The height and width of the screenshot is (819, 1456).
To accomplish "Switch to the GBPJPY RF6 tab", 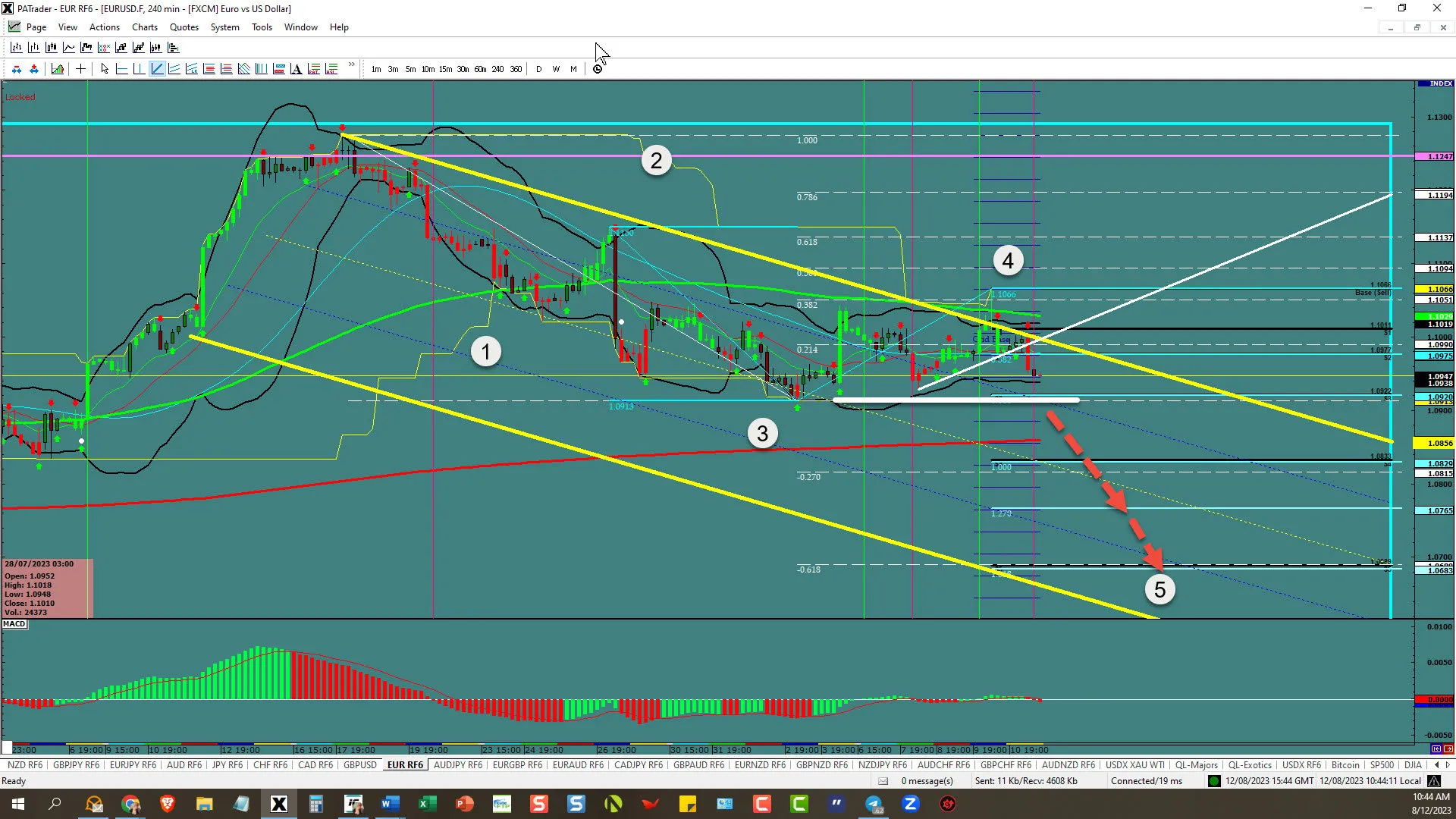I will tap(77, 765).
